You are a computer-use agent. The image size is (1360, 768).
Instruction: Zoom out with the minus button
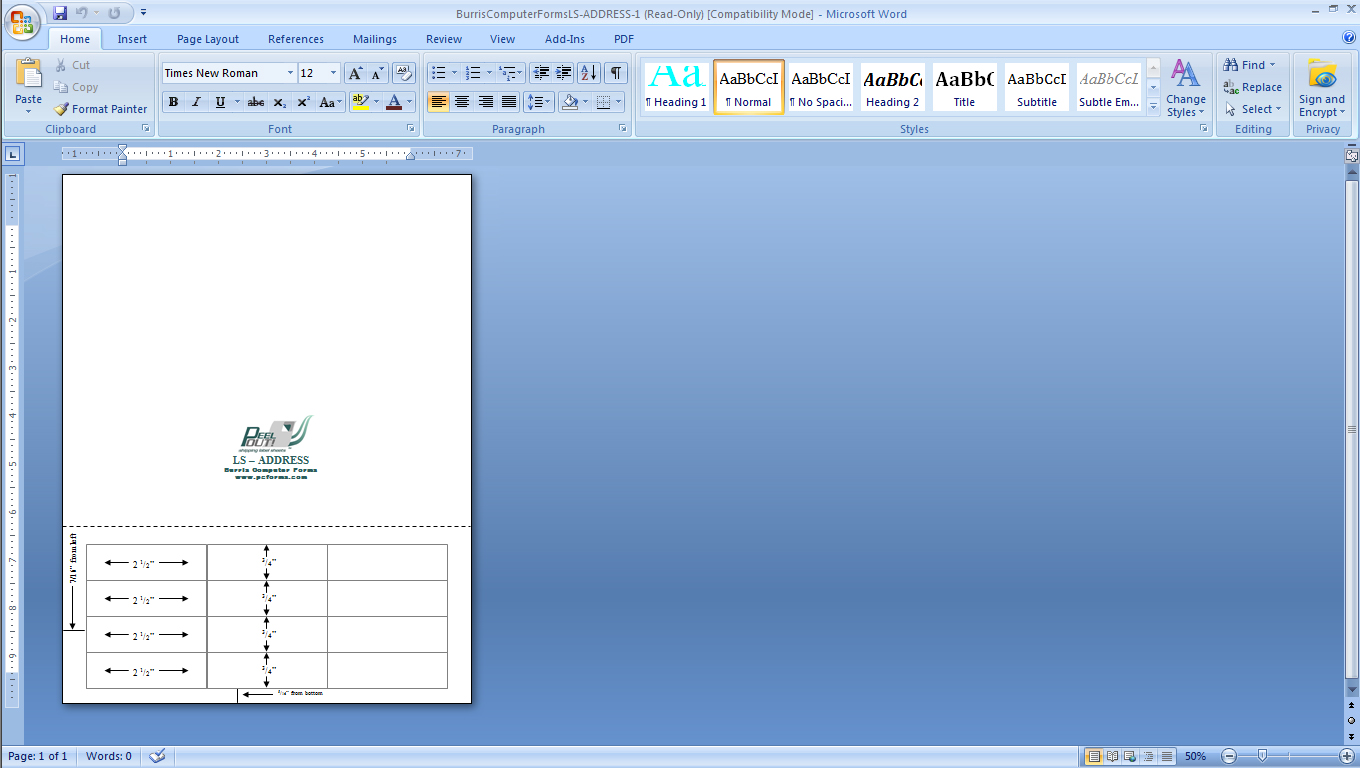[x=1230, y=756]
